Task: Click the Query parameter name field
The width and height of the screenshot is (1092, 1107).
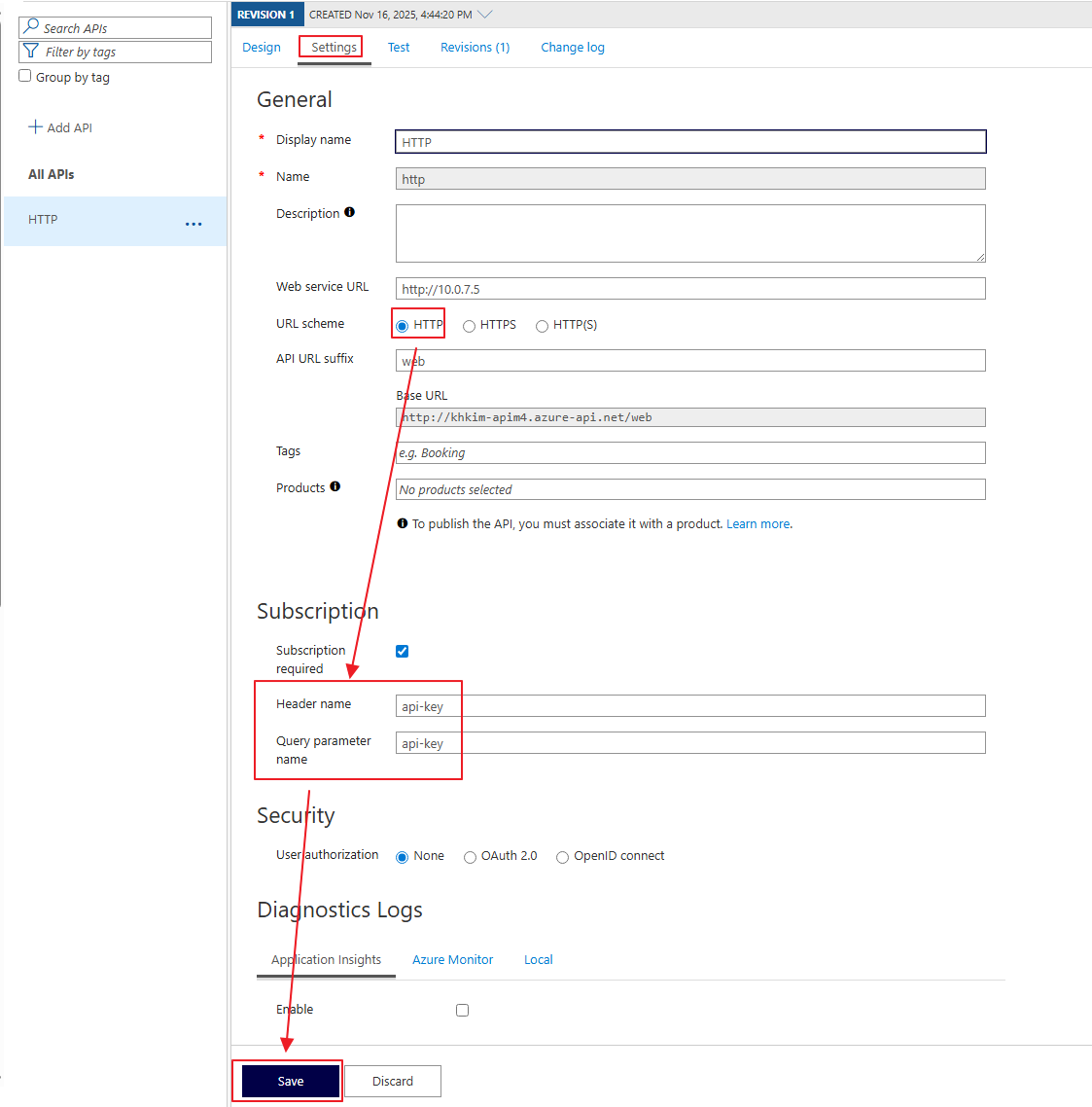Action: tap(690, 743)
